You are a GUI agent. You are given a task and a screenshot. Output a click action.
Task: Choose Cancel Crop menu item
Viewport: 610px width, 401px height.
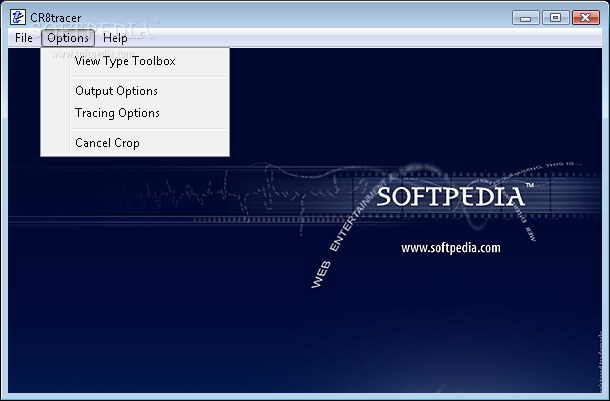(135, 143)
